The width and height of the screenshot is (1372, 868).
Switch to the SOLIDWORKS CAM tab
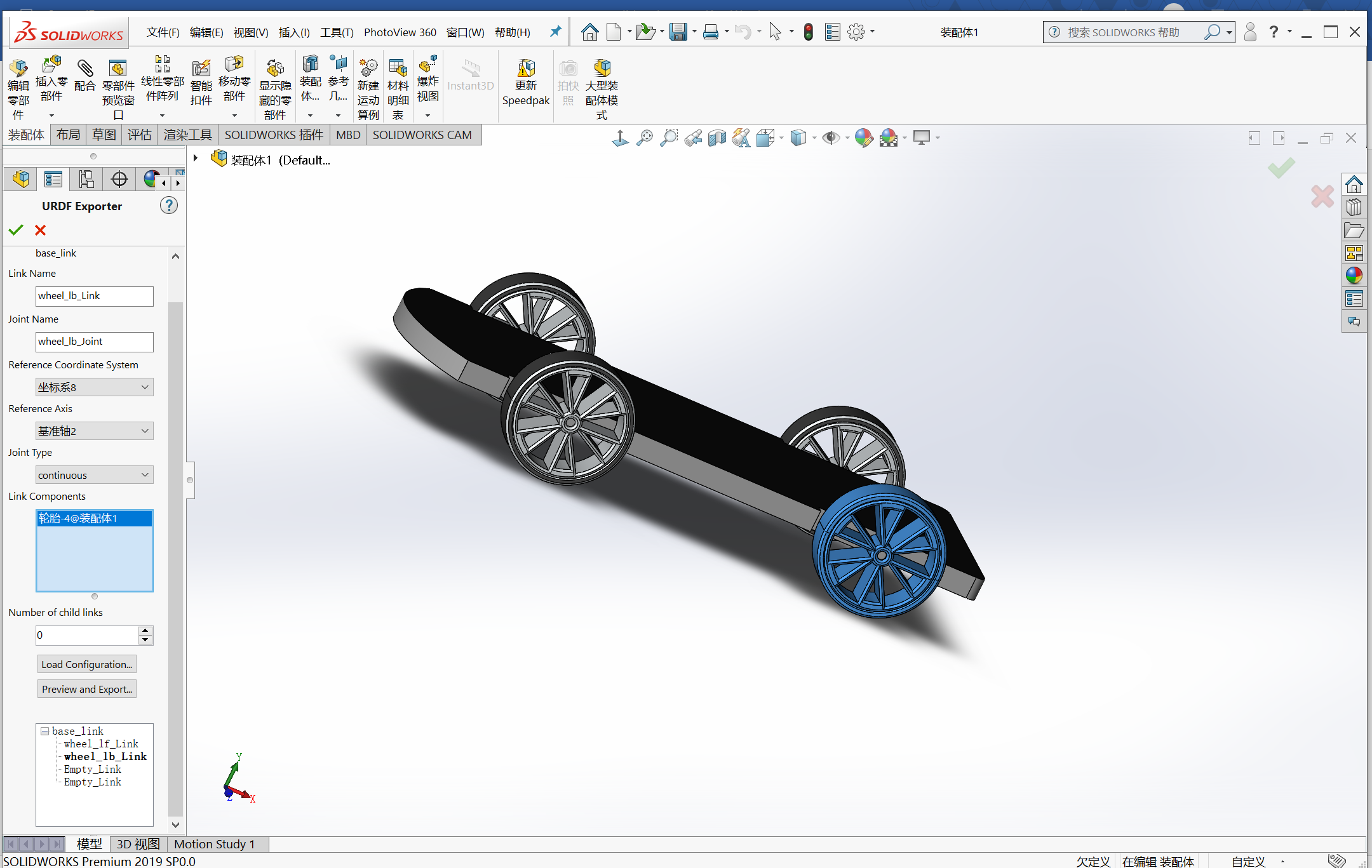tap(422, 135)
